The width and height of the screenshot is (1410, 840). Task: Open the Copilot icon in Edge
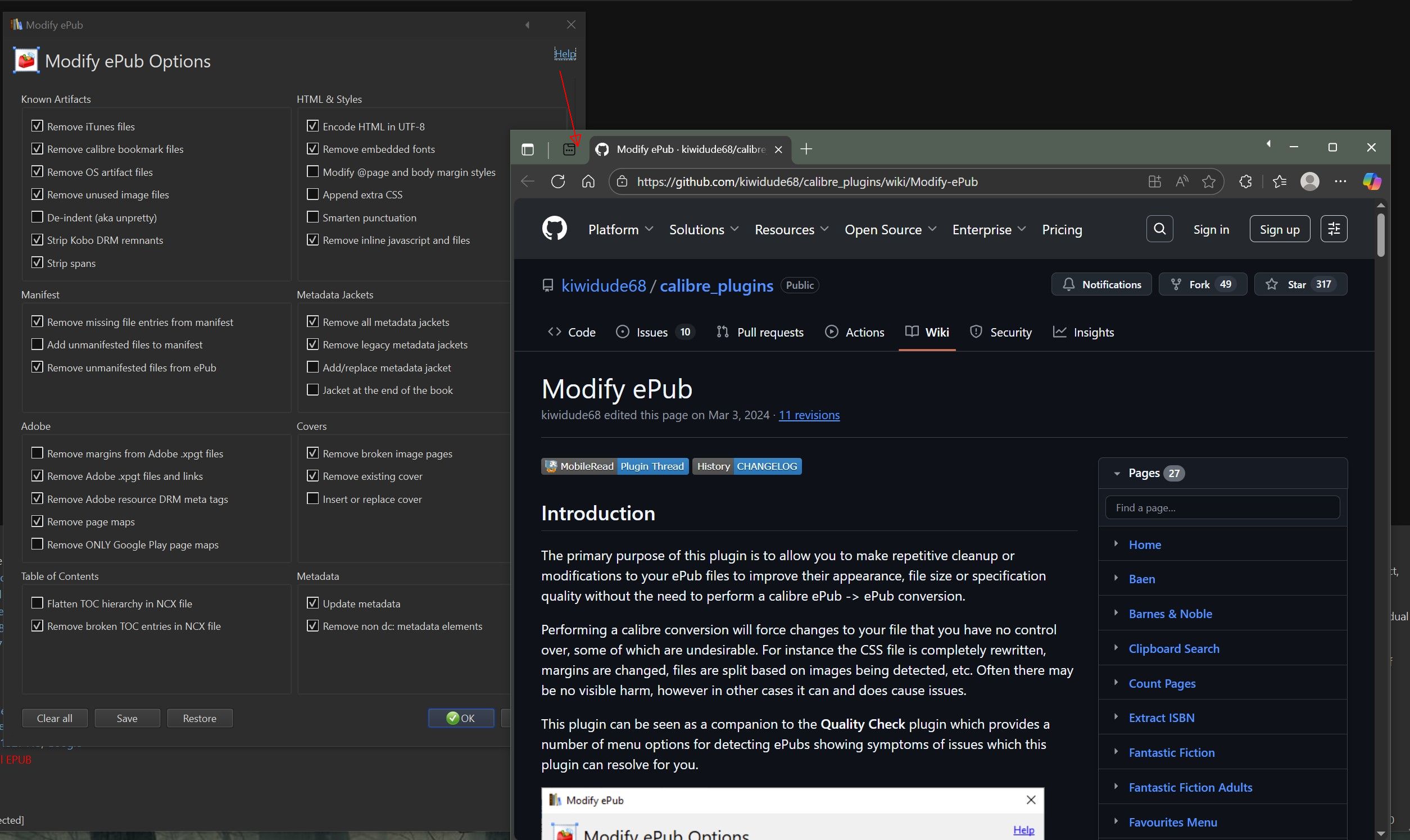tap(1372, 181)
